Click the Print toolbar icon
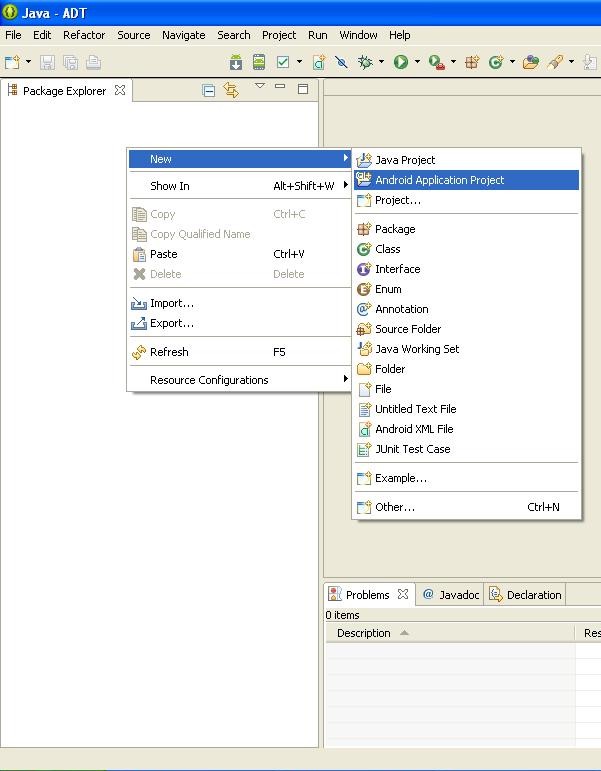This screenshot has width=601, height=771. [93, 62]
